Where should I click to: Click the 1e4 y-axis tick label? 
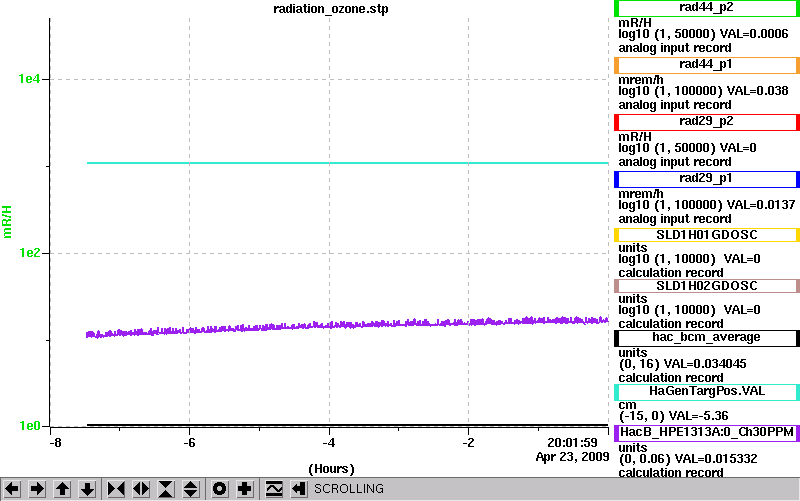(29, 79)
